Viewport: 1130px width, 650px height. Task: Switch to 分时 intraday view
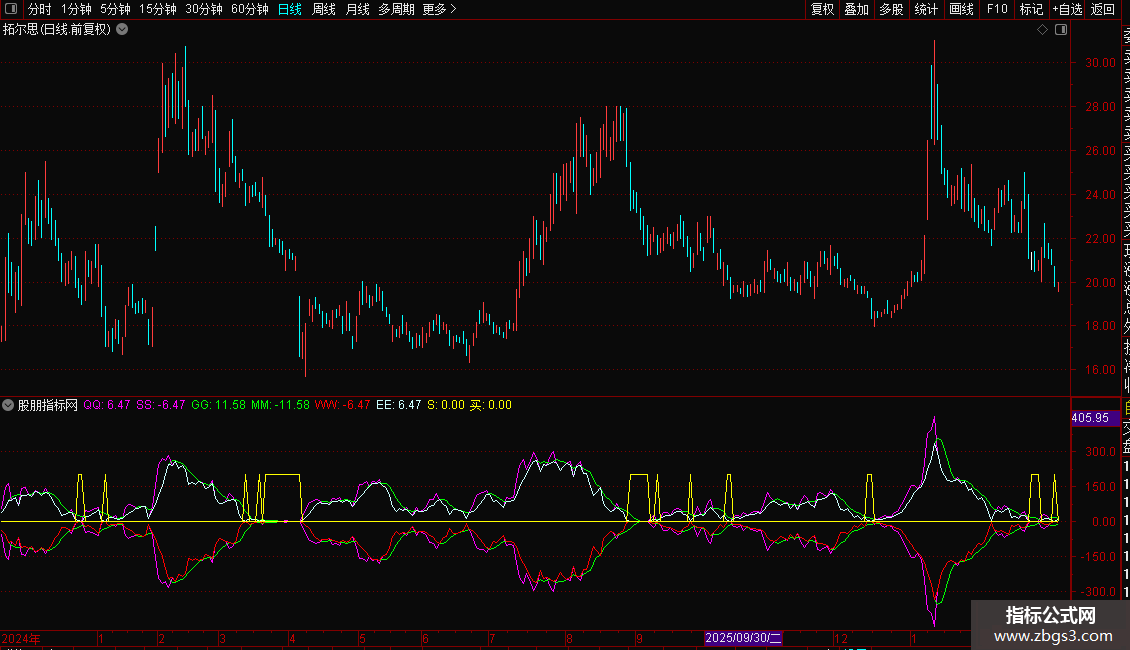click(x=39, y=9)
